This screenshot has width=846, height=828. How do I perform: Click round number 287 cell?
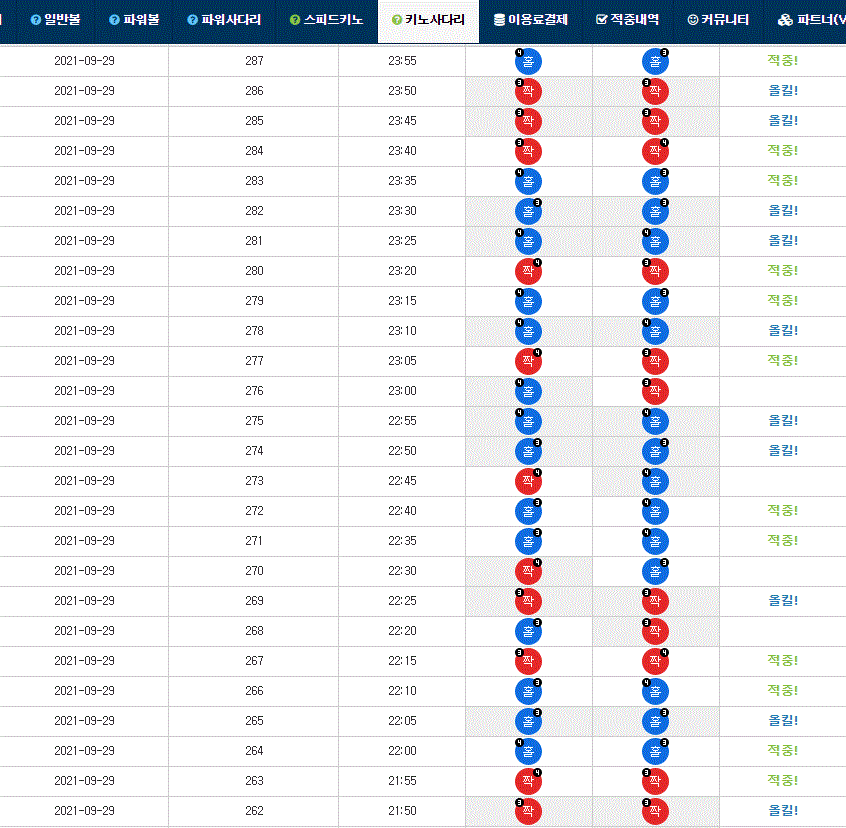(254, 61)
